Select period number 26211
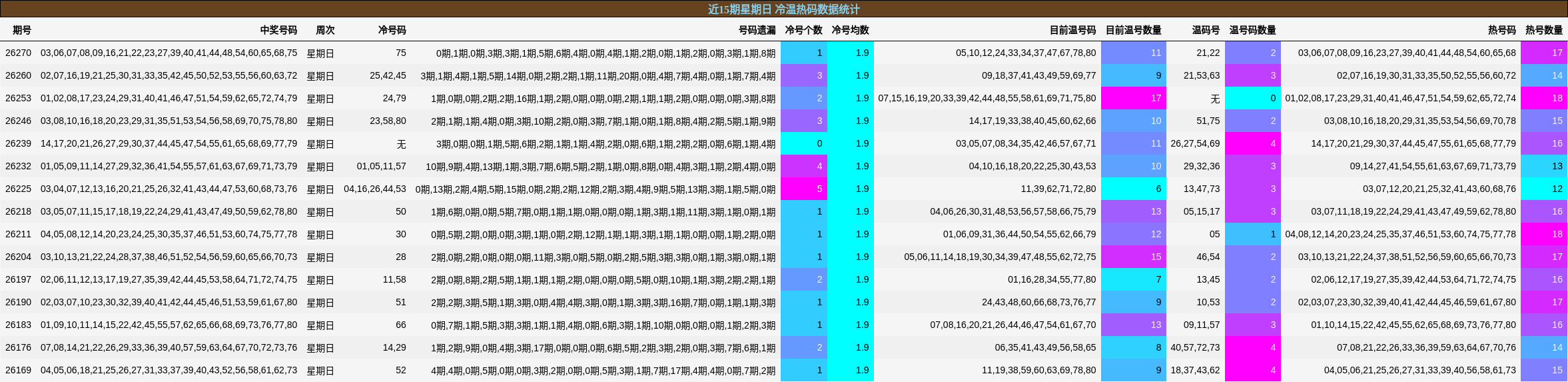1568x382 pixels. click(18, 234)
